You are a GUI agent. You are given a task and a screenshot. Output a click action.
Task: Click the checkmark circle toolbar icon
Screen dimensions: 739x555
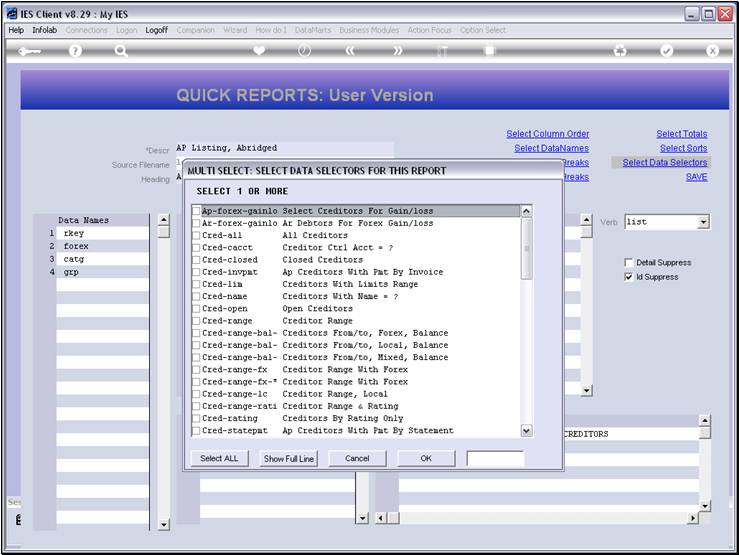pos(666,50)
